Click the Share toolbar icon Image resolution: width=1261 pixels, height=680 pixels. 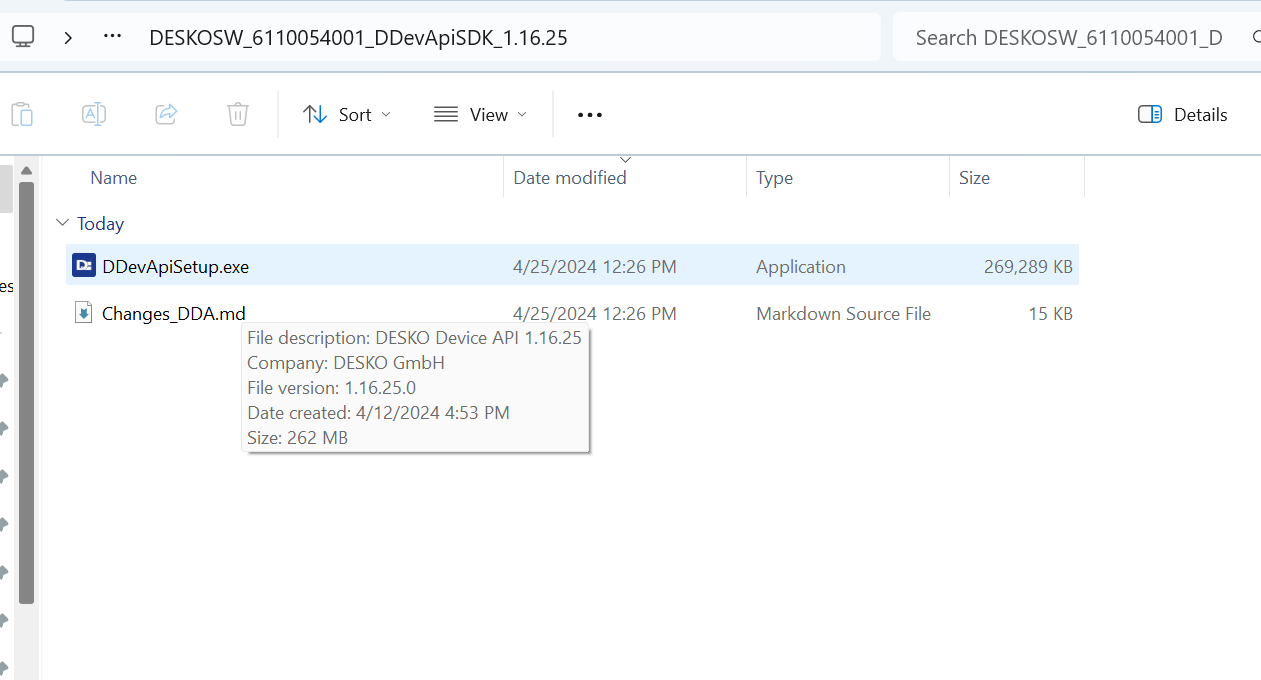tap(166, 114)
